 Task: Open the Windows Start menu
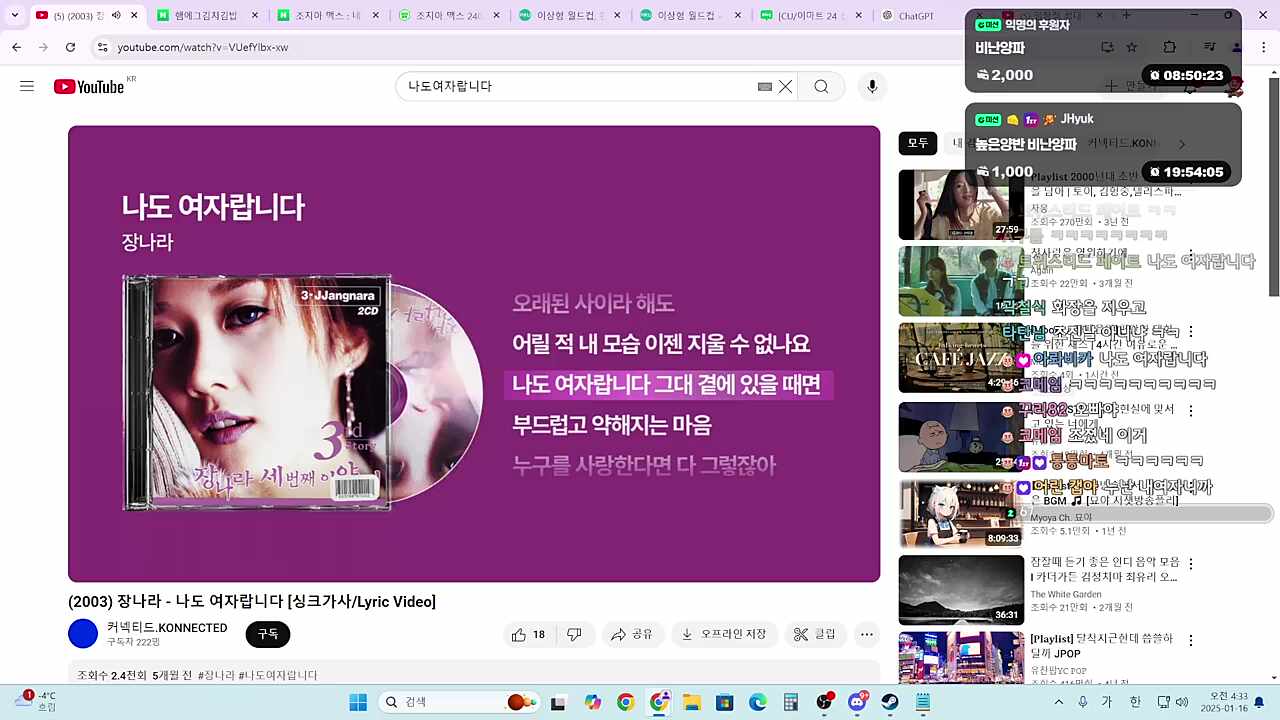[358, 702]
